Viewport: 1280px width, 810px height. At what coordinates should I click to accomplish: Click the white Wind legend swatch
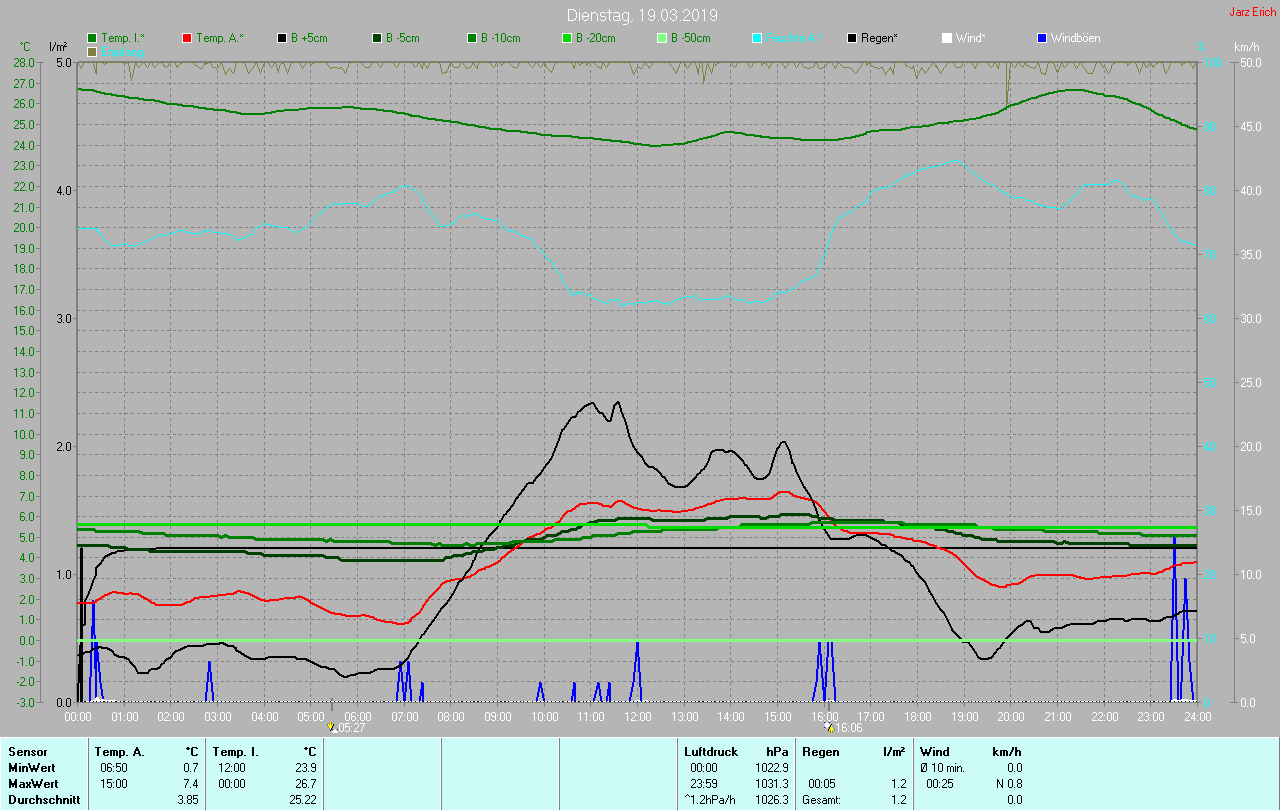click(947, 38)
